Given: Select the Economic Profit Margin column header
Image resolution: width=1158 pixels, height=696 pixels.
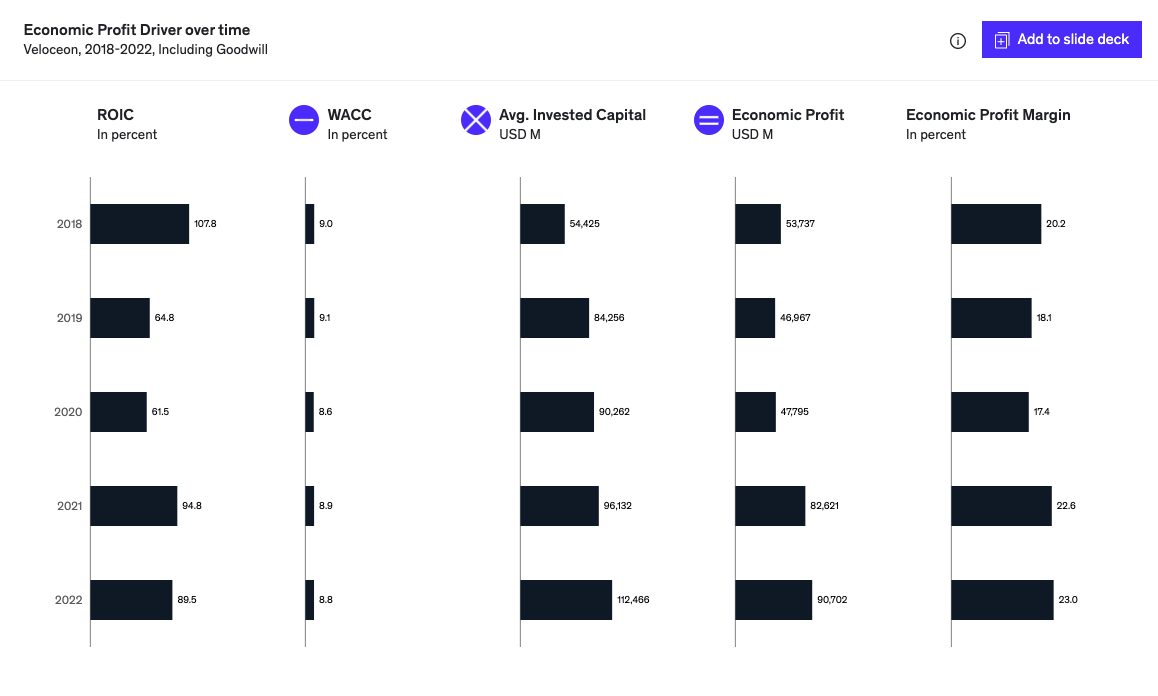Looking at the screenshot, I should (988, 115).
